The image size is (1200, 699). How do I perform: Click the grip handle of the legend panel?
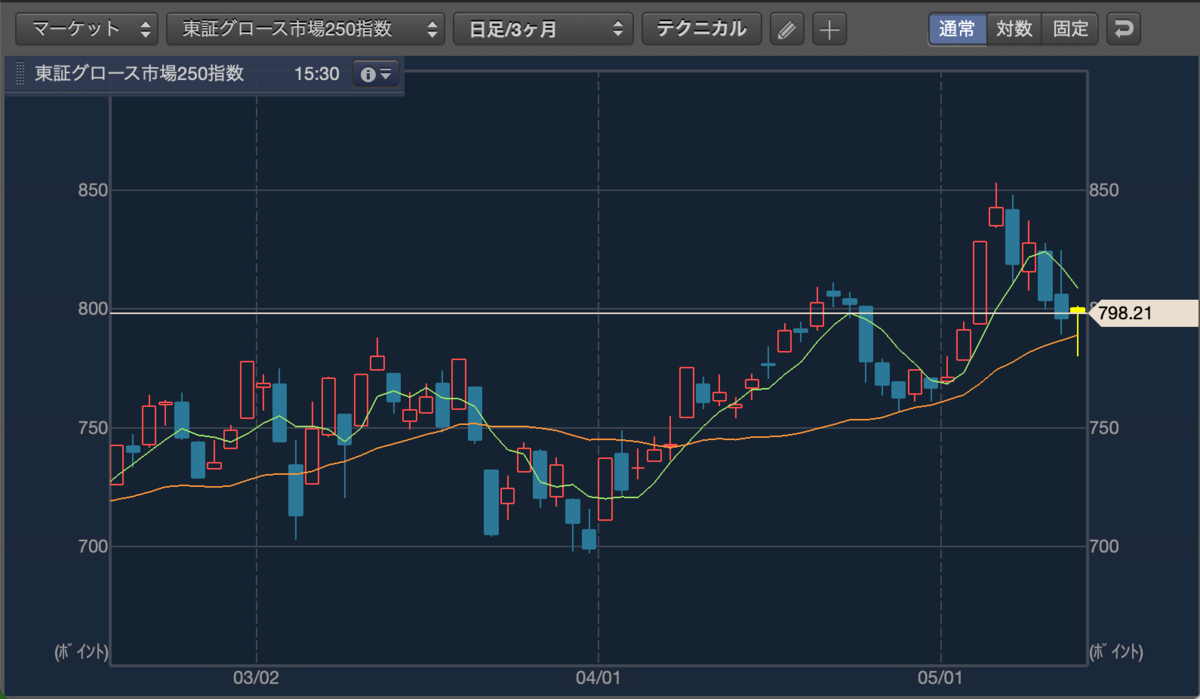click(20, 75)
